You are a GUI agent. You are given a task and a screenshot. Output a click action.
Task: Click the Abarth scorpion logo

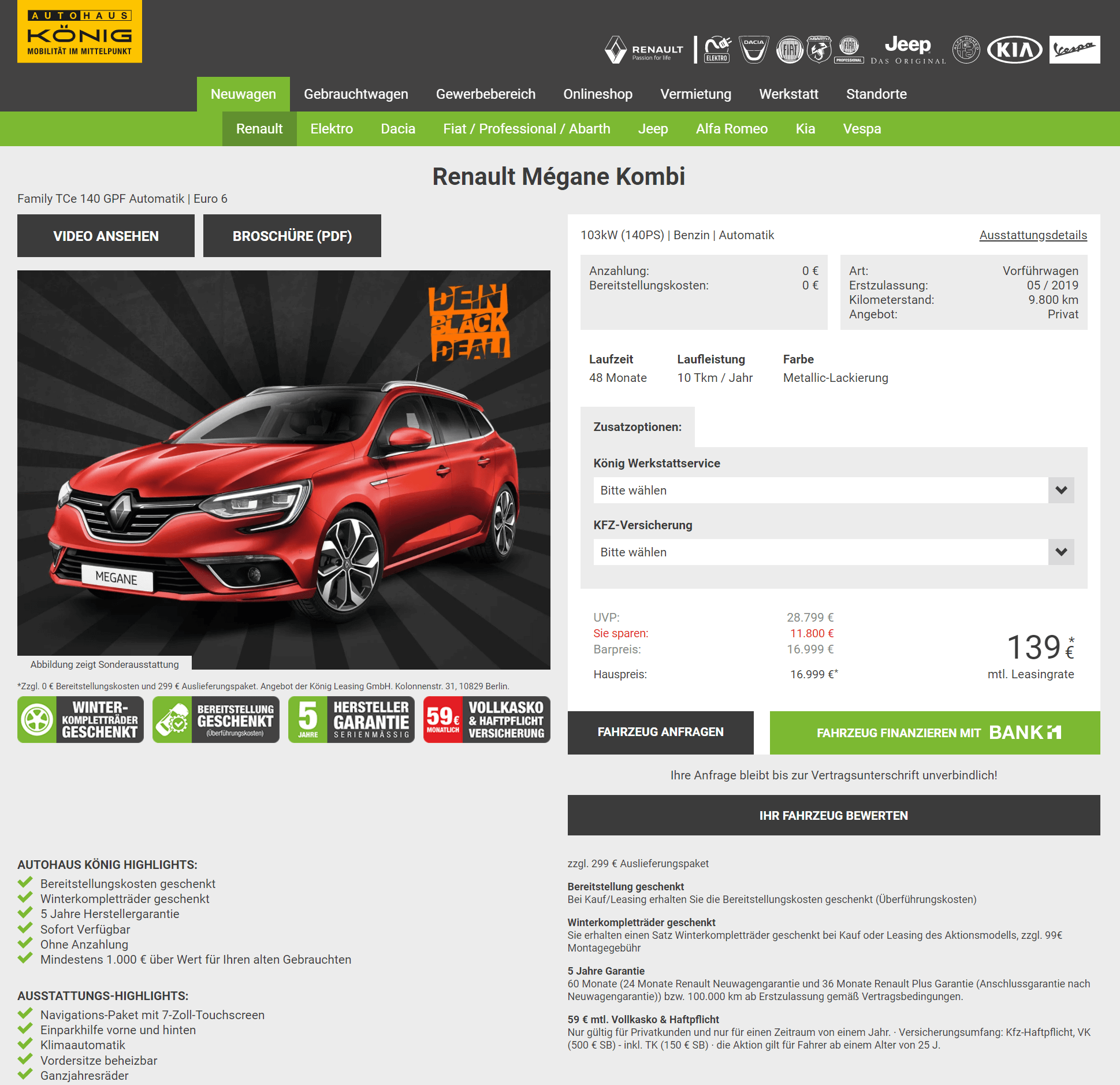(x=819, y=50)
